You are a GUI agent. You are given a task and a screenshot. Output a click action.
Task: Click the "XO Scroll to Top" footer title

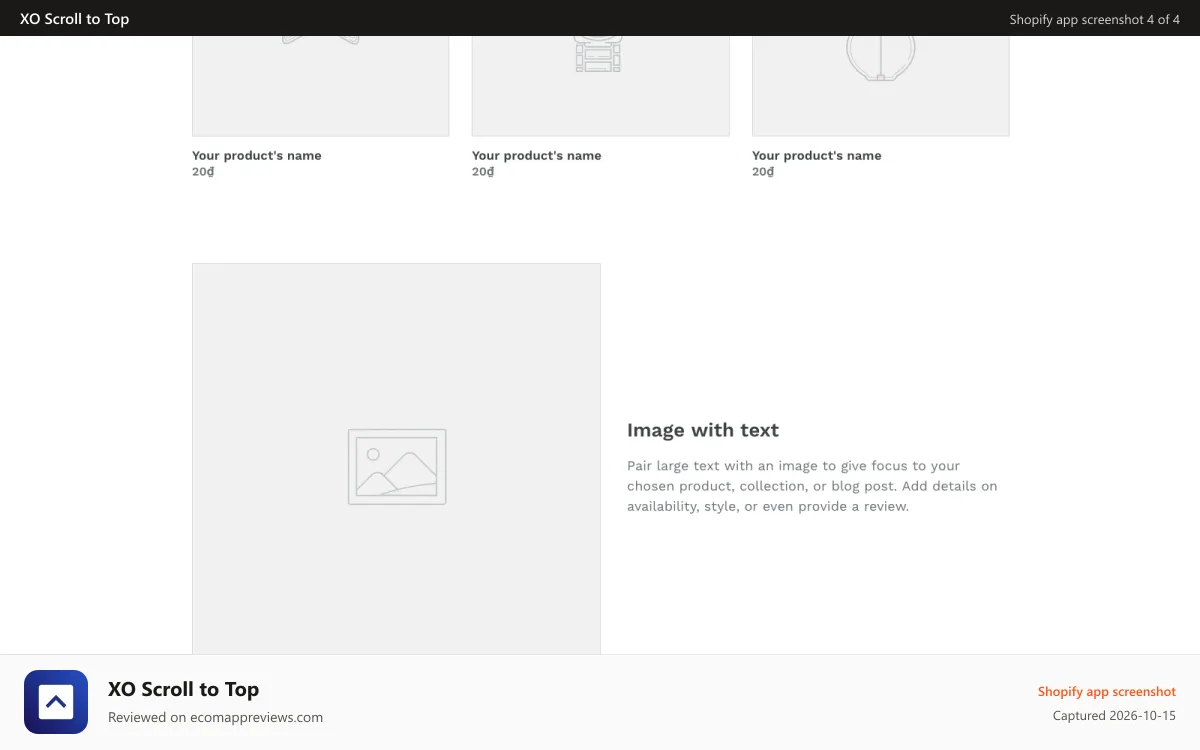pos(183,689)
